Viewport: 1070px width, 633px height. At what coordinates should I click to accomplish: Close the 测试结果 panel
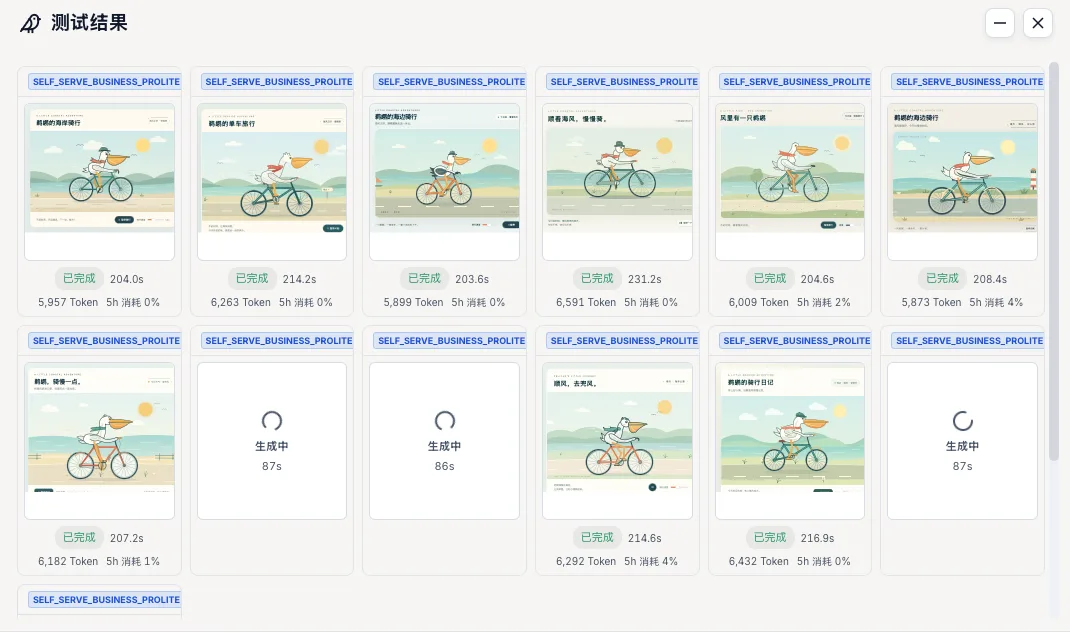(1038, 23)
